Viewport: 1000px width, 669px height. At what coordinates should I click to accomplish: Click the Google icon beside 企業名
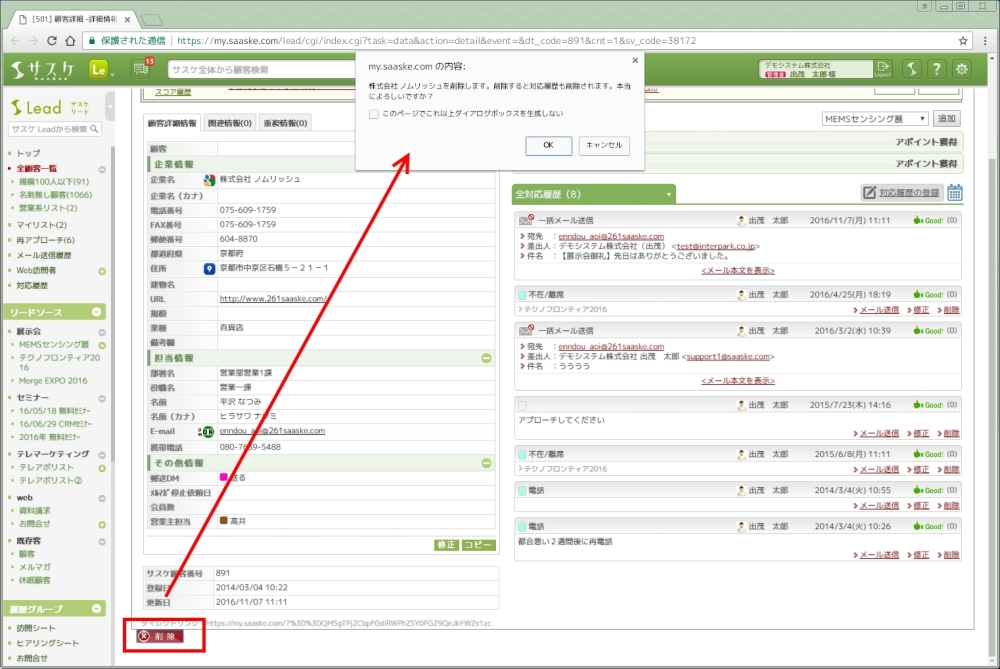click(209, 180)
